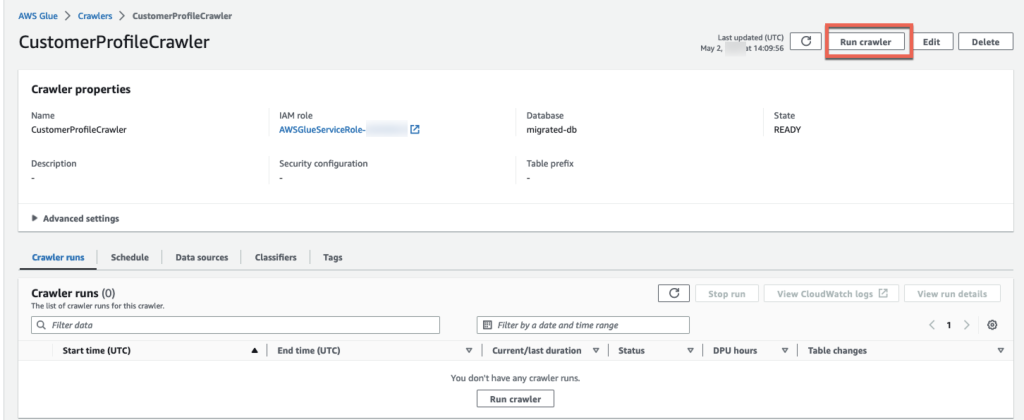Image resolution: width=1024 pixels, height=420 pixels.
Task: Click the Edit button
Action: (x=931, y=41)
